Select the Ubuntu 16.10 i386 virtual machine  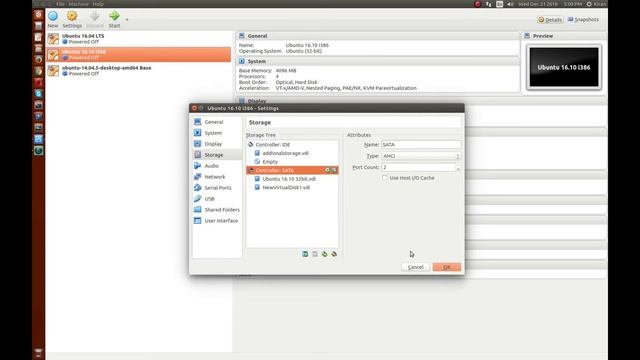(x=139, y=55)
